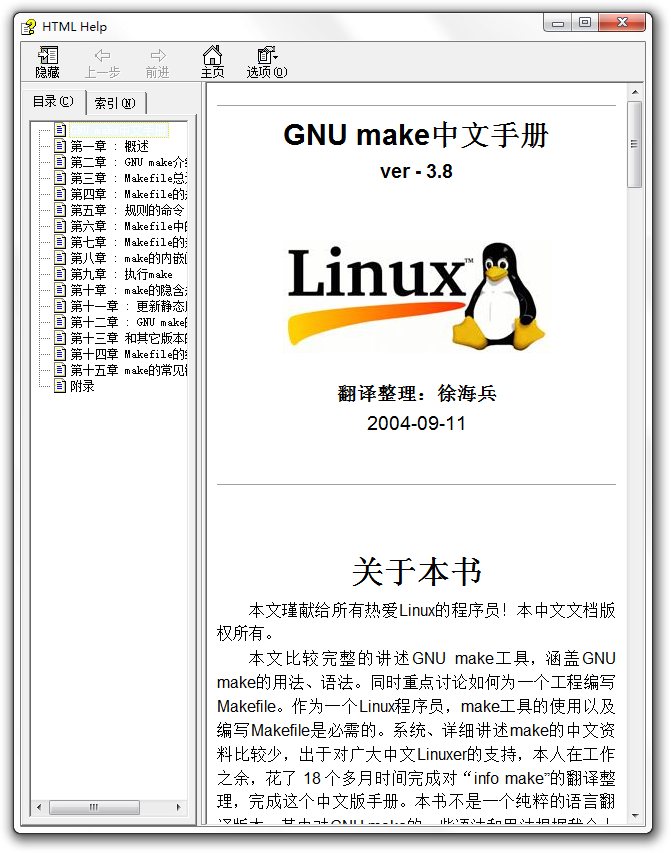Open 第三章 : Makefile总述 topic

pyautogui.click(x=128, y=178)
